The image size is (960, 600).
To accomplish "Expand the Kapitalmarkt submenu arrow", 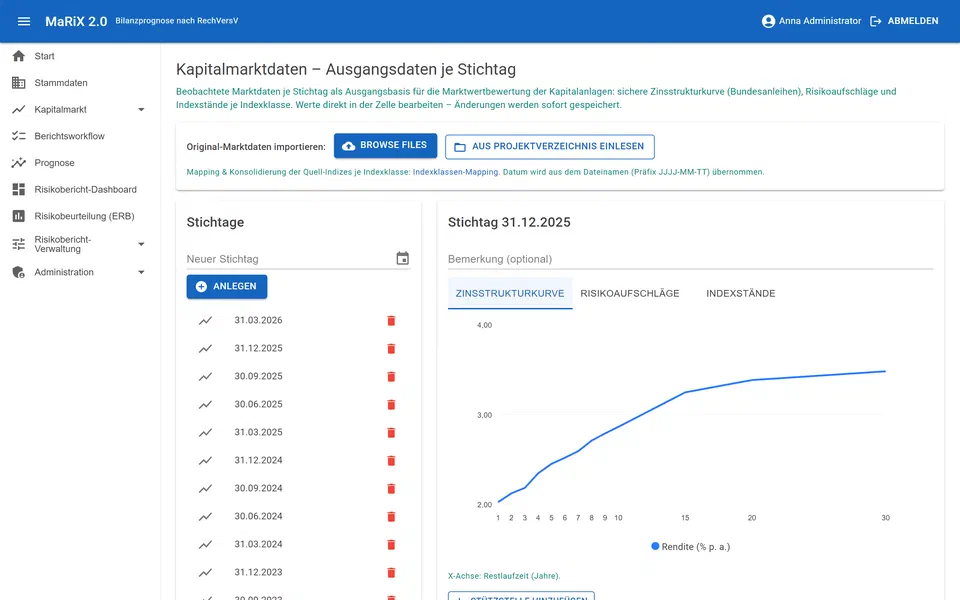I will [x=141, y=110].
